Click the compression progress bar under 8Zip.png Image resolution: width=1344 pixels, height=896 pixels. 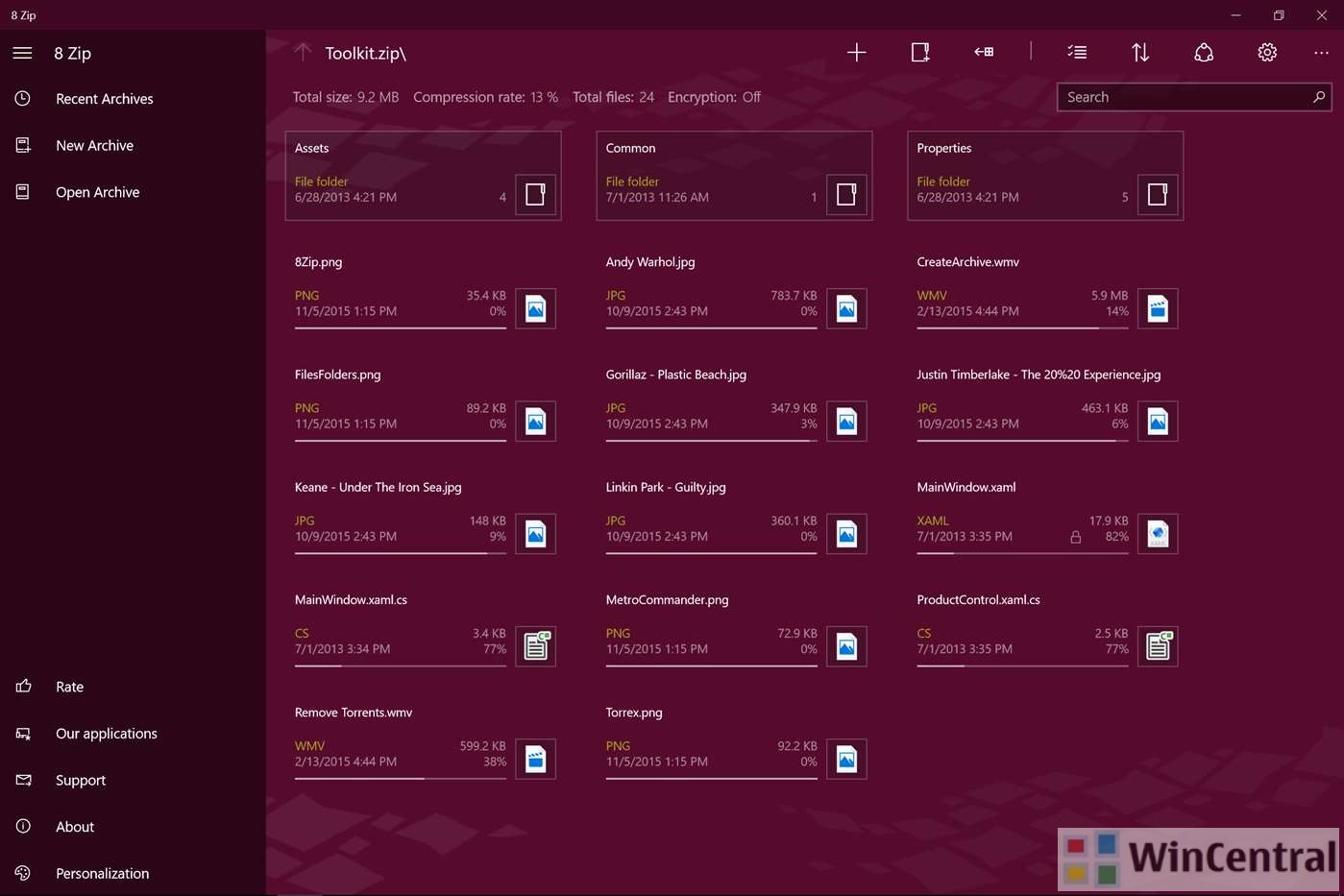[x=400, y=326]
